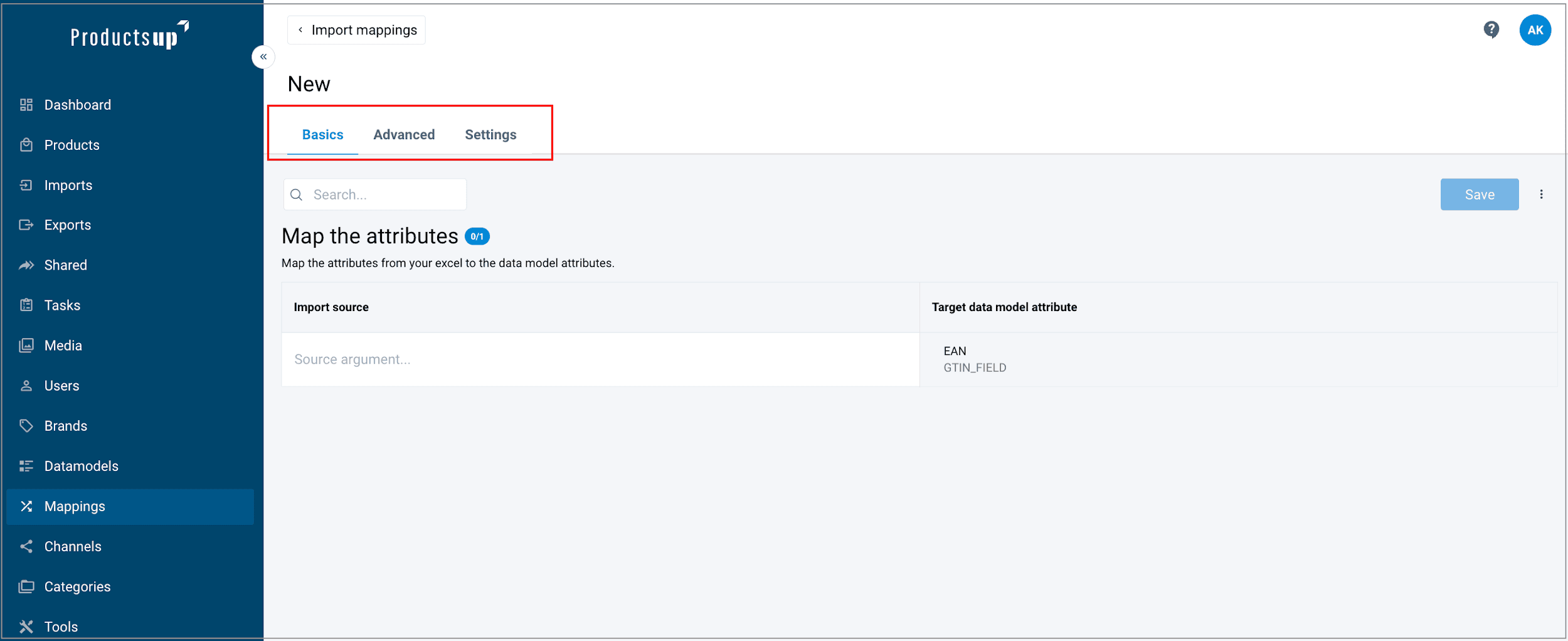Open the three-dot more options menu
This screenshot has height=641, width=1568.
[1541, 194]
